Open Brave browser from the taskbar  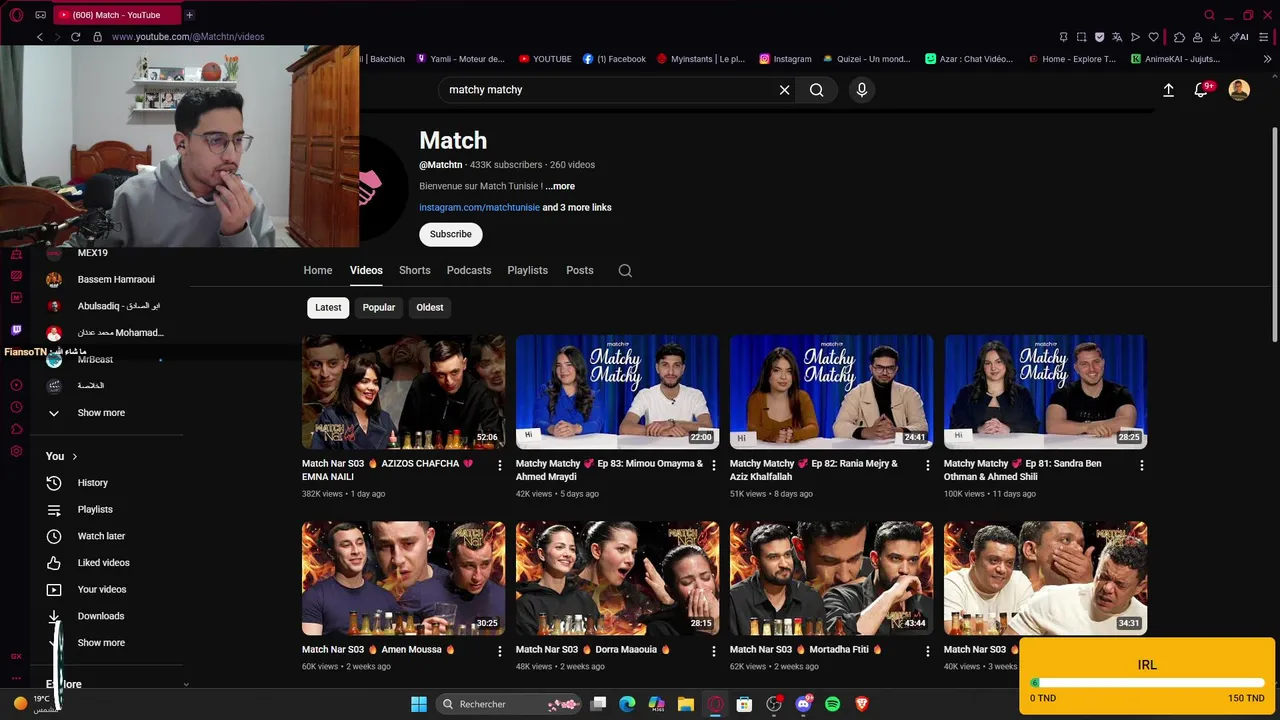862,704
